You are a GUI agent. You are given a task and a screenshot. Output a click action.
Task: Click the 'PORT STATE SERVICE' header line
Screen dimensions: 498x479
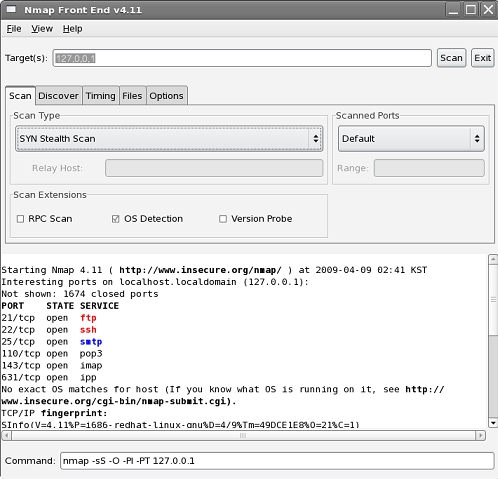tap(60, 306)
